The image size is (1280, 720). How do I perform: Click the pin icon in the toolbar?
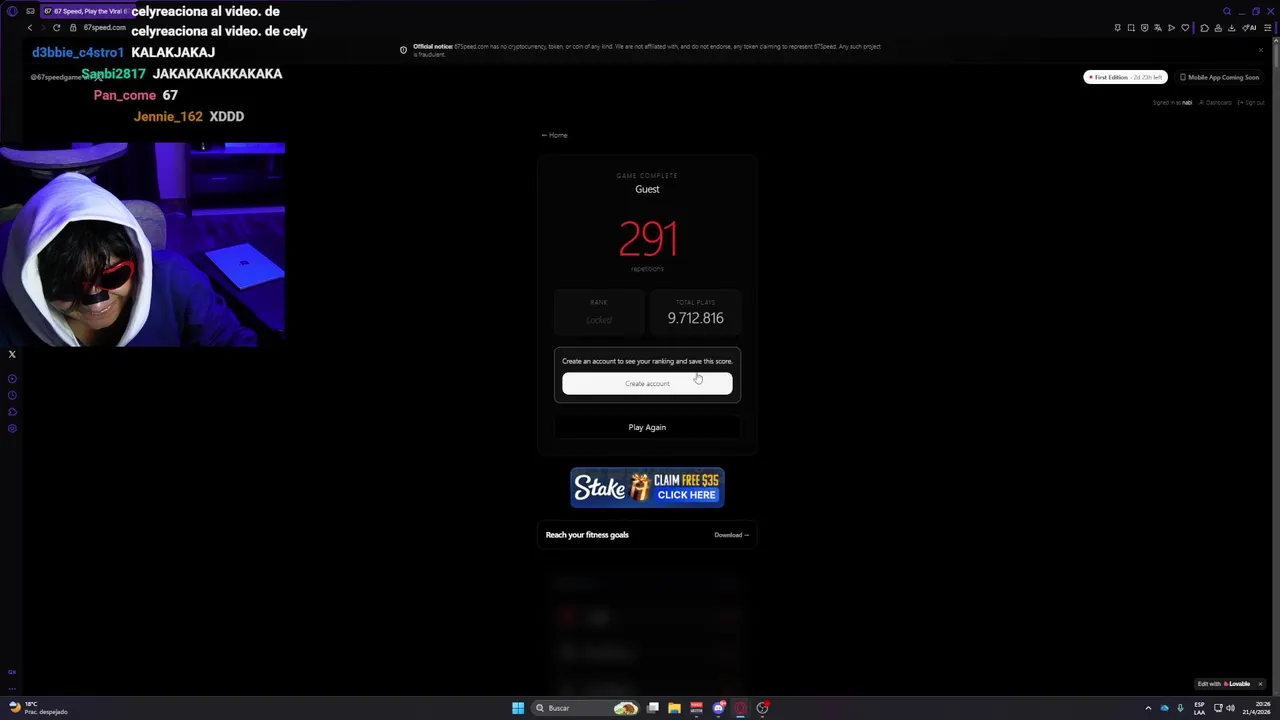[x=1117, y=28]
